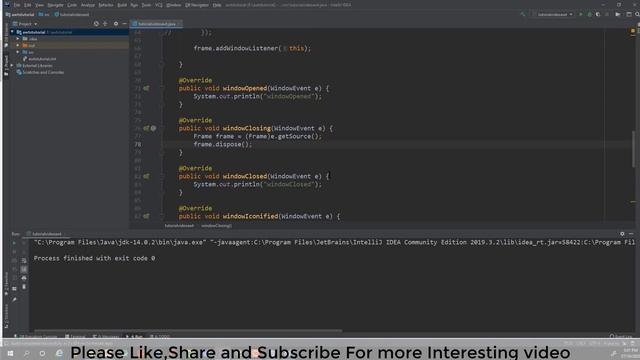Click print icon in Run console
This screenshot has height=360, width=640.
(x=24, y=278)
